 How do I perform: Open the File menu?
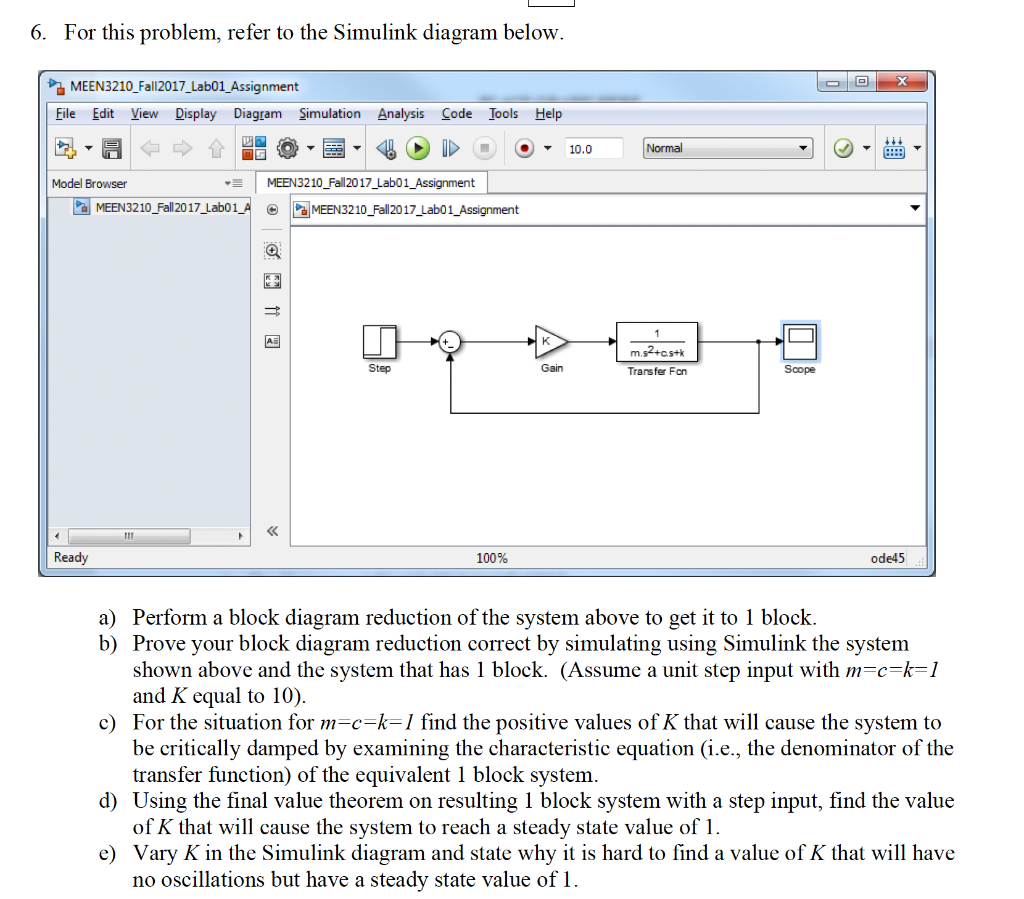65,114
